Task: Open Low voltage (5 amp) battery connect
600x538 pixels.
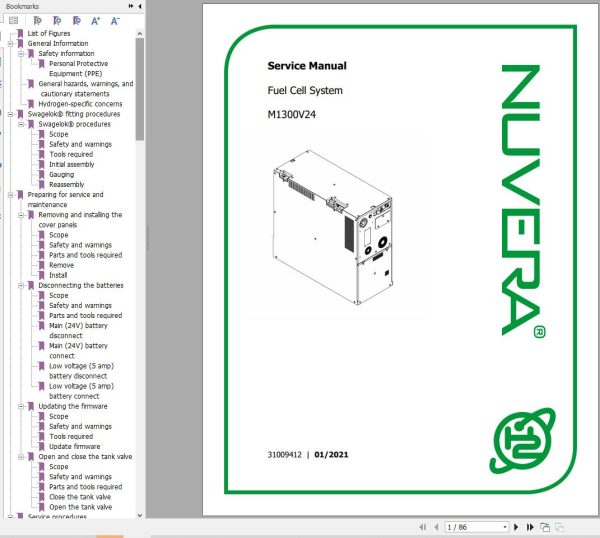Action: 81,391
